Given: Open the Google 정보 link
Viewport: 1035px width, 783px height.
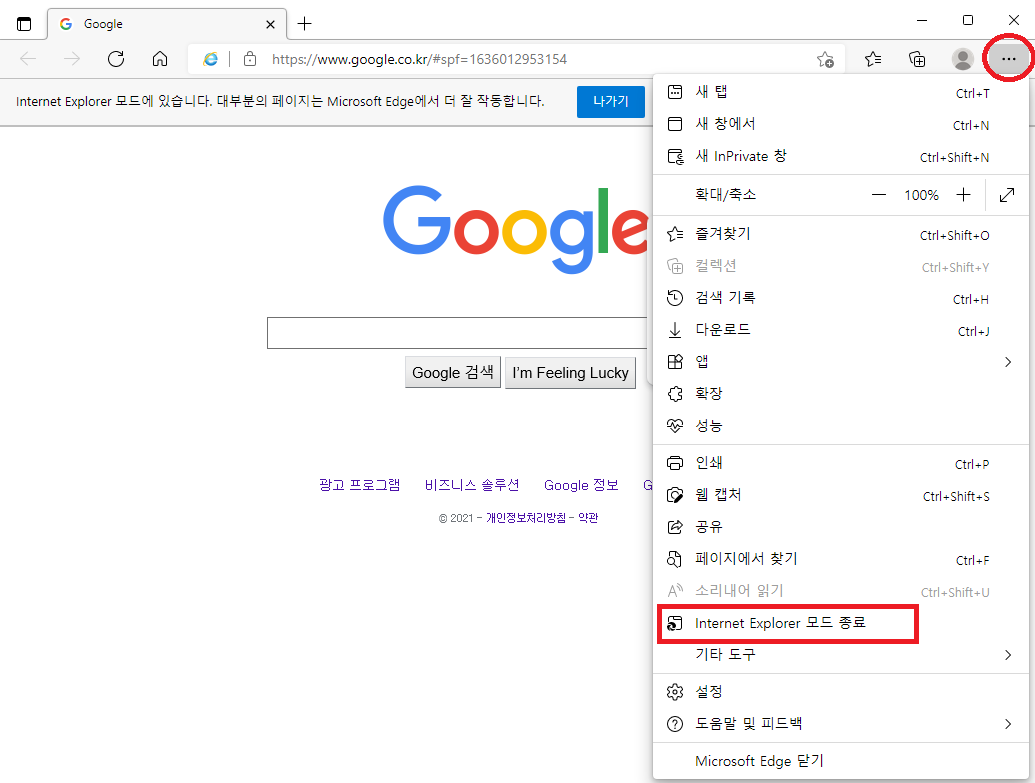Looking at the screenshot, I should [x=581, y=485].
